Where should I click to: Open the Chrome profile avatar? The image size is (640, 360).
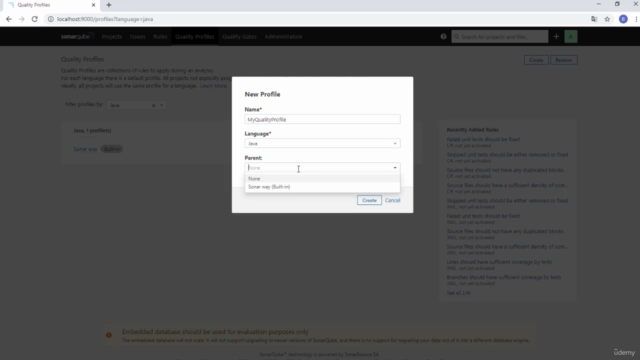click(623, 19)
